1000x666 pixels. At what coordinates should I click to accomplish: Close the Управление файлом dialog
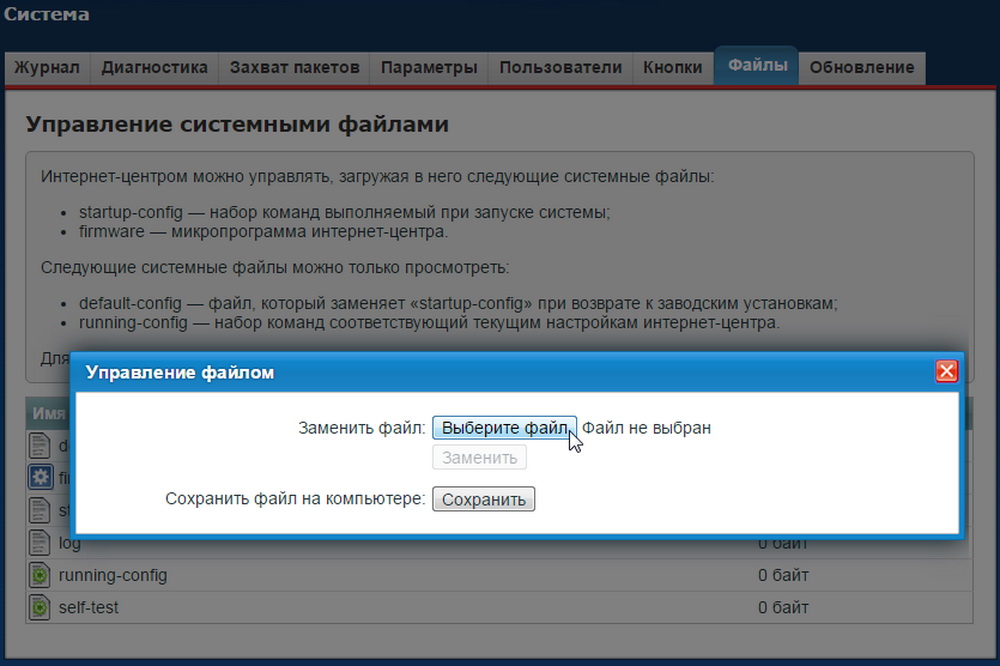946,370
